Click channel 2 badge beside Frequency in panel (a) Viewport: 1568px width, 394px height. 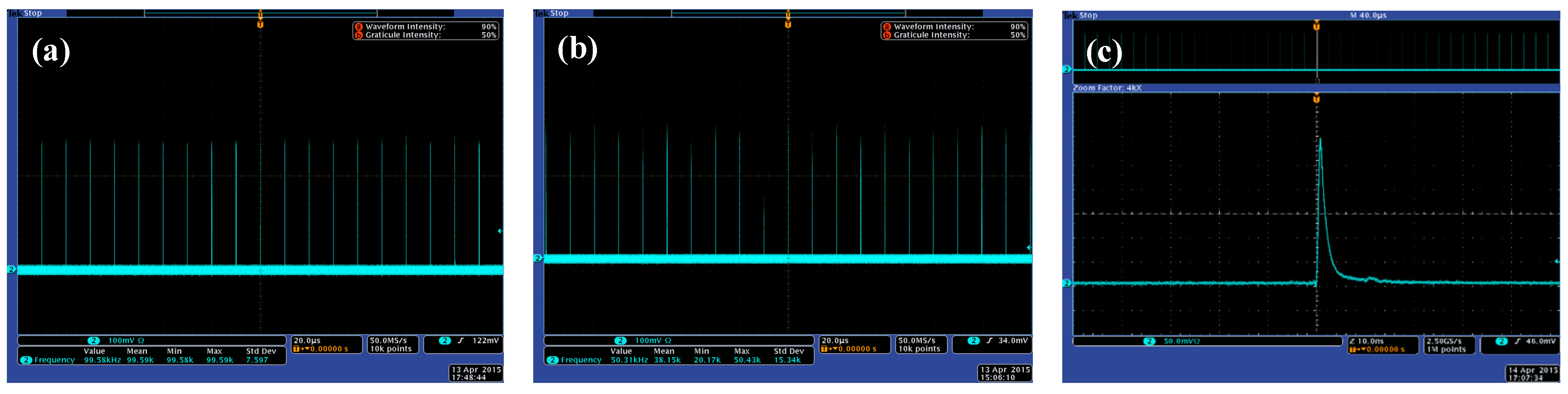[x=26, y=360]
